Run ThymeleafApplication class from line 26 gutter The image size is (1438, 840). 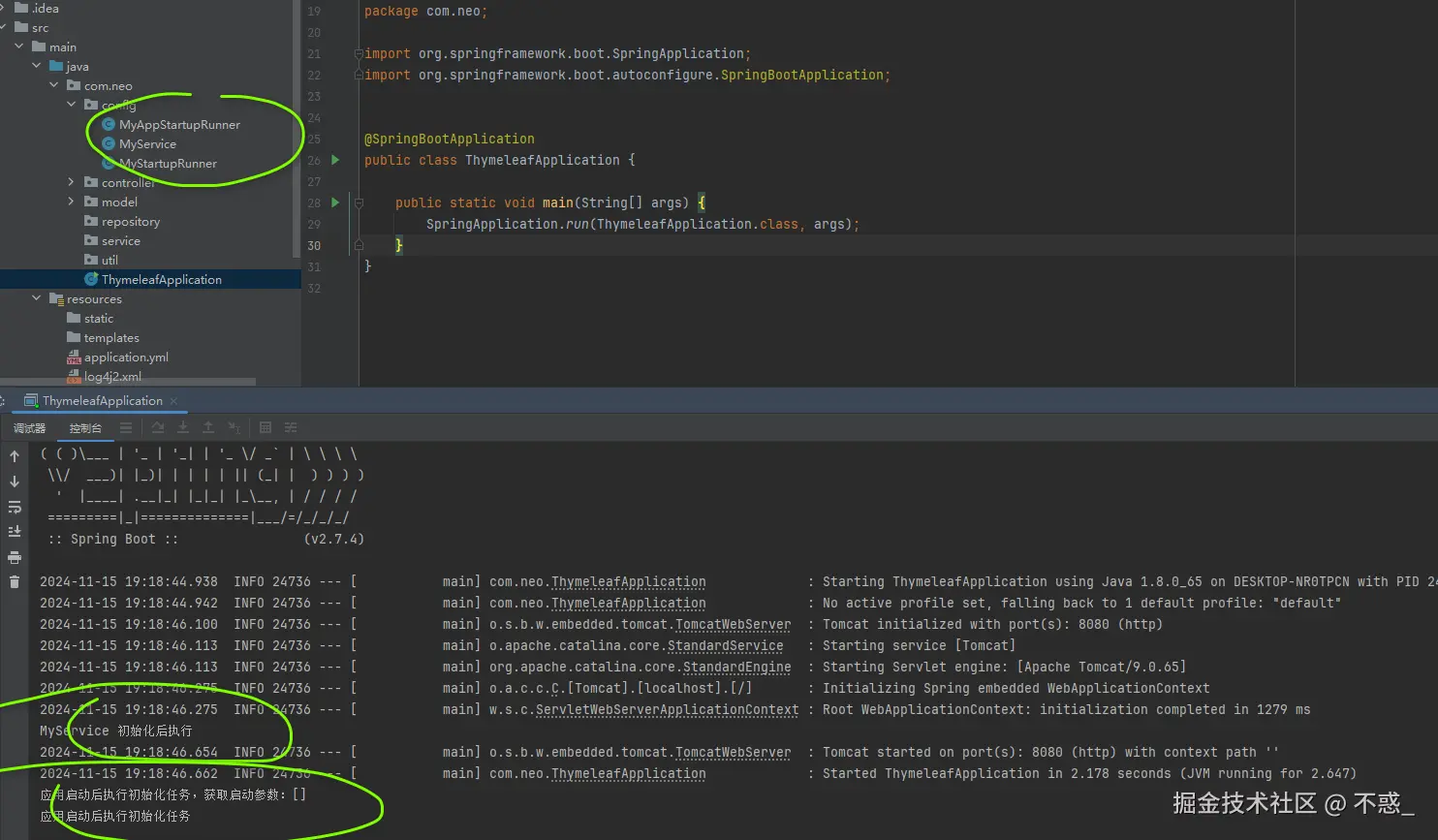pyautogui.click(x=335, y=160)
